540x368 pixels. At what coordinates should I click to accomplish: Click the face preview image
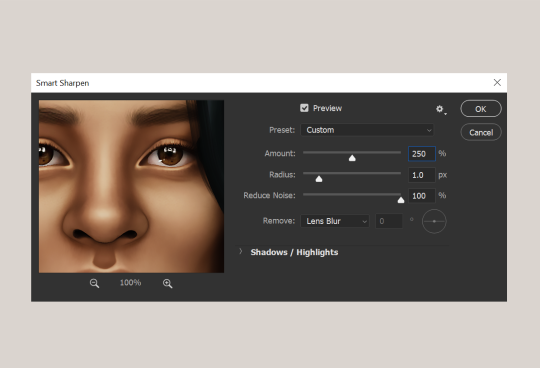coord(132,187)
